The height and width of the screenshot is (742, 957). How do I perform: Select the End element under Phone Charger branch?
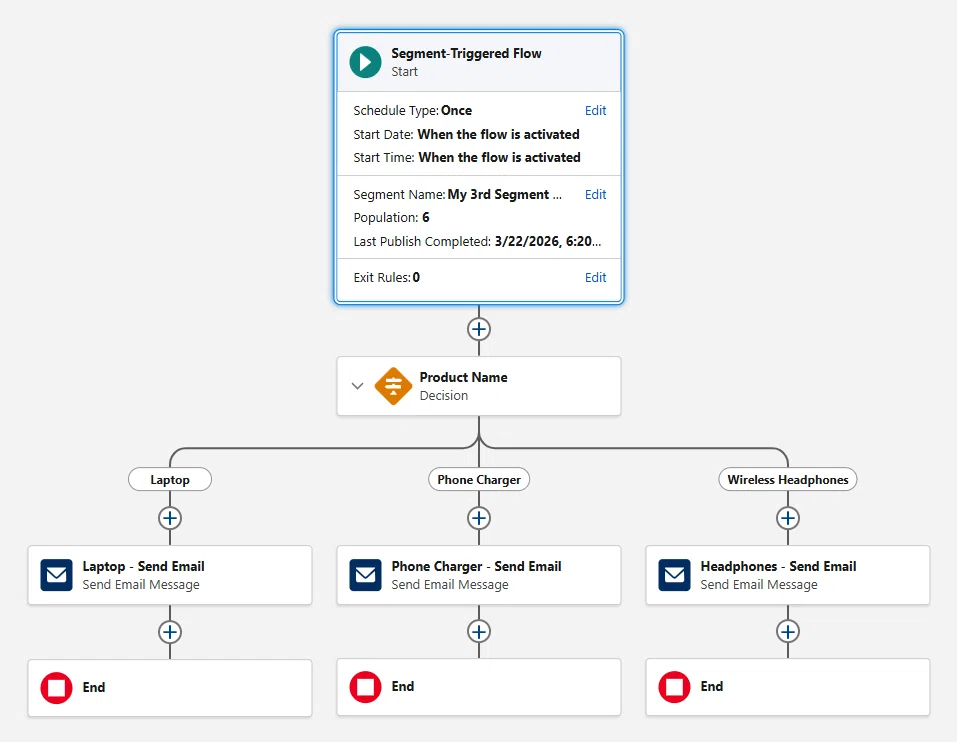(x=479, y=687)
